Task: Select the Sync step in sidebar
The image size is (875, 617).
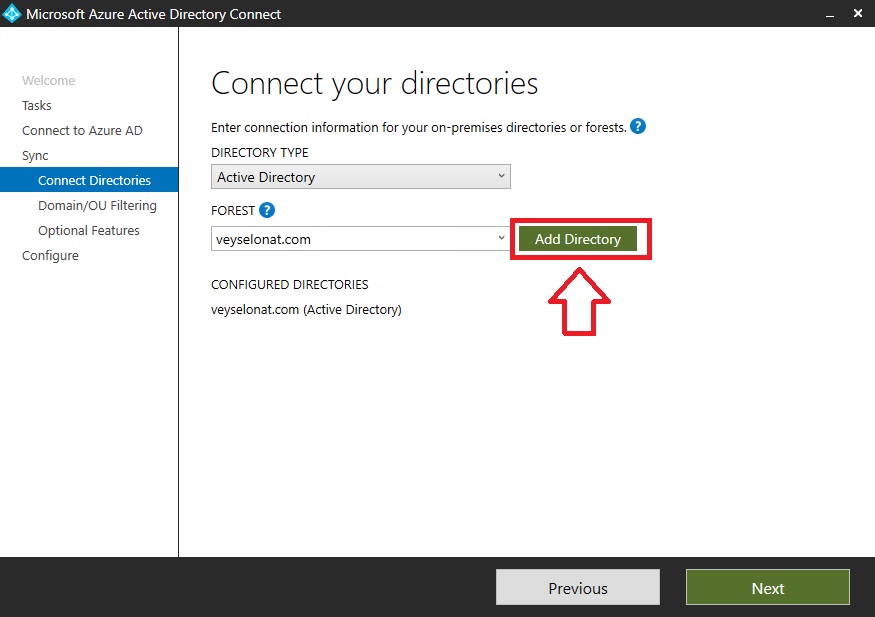Action: click(x=35, y=156)
